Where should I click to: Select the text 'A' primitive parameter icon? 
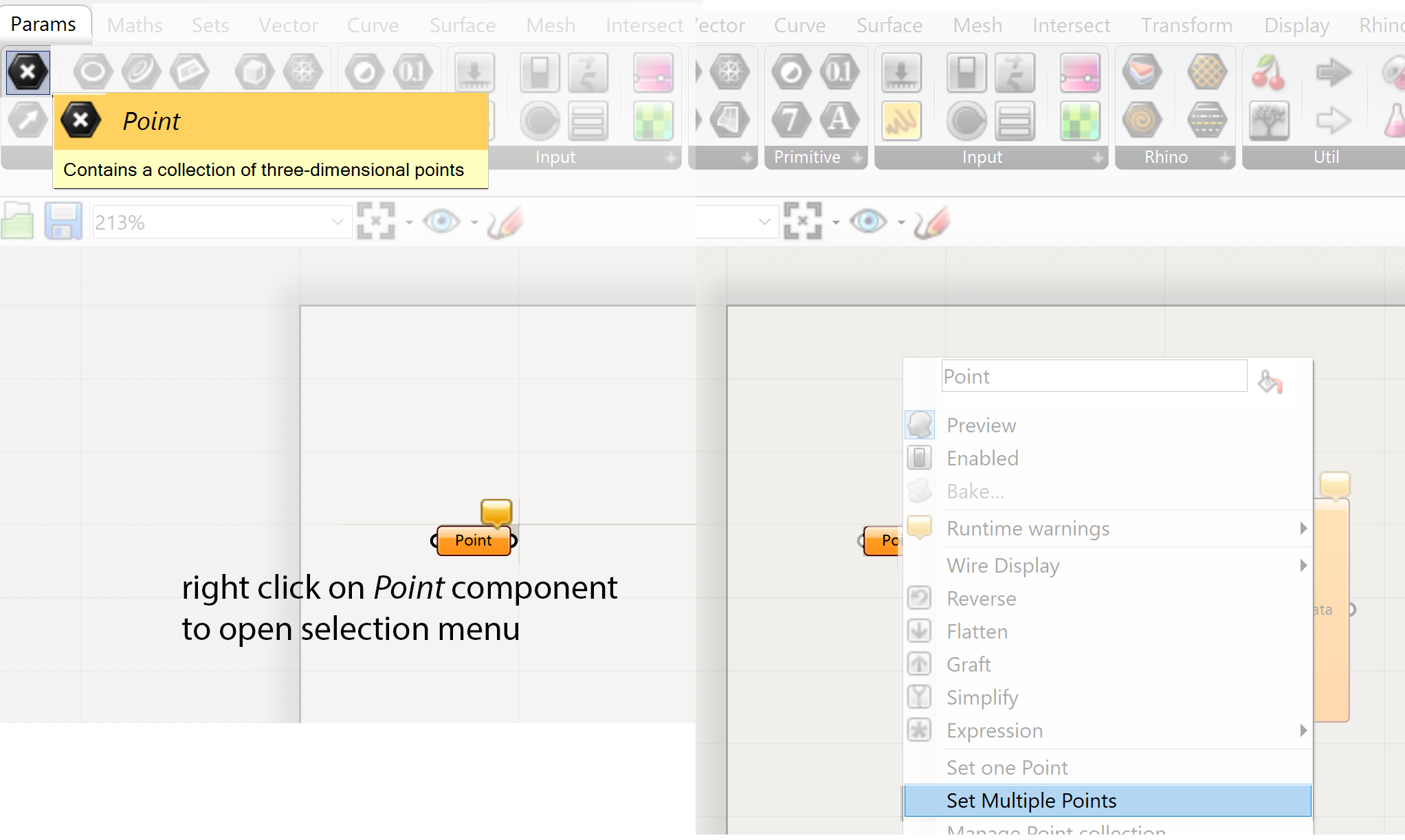(839, 120)
